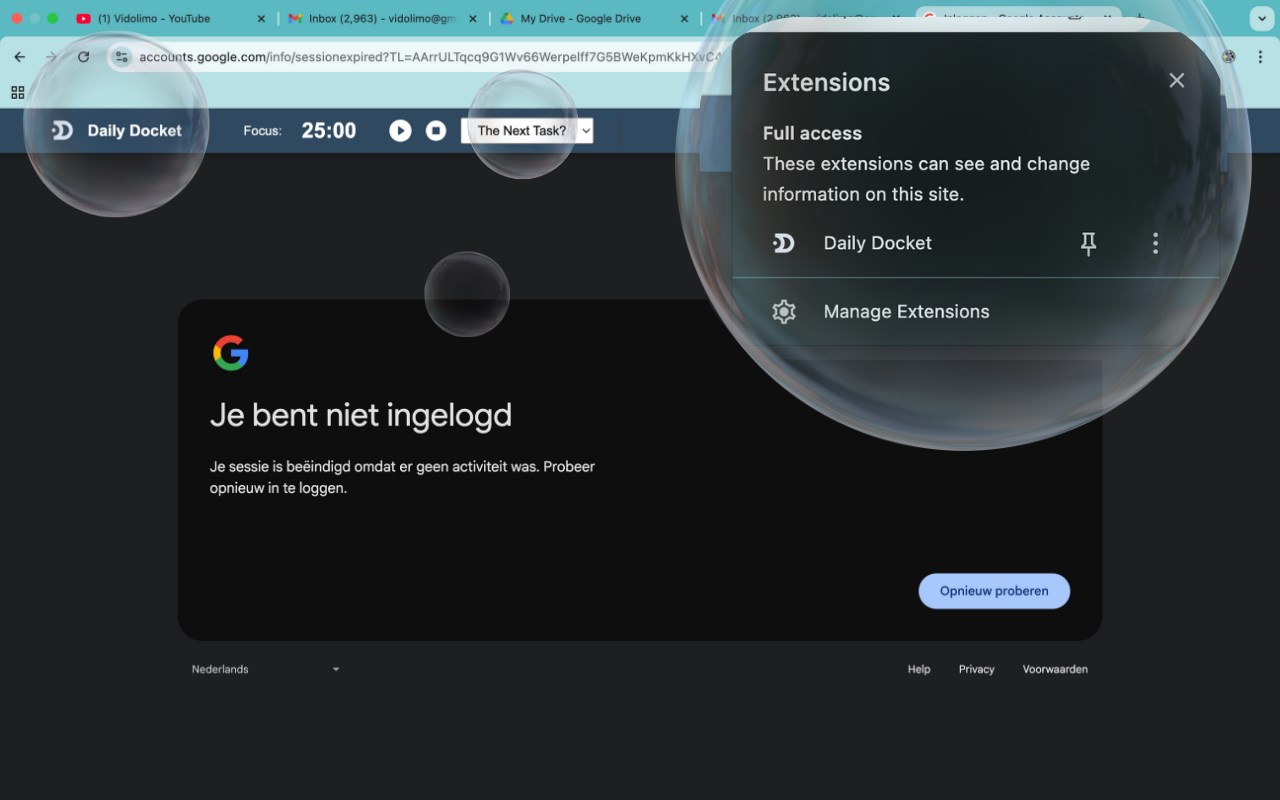Click the address bar URL
The height and width of the screenshot is (800, 1280).
430,57
